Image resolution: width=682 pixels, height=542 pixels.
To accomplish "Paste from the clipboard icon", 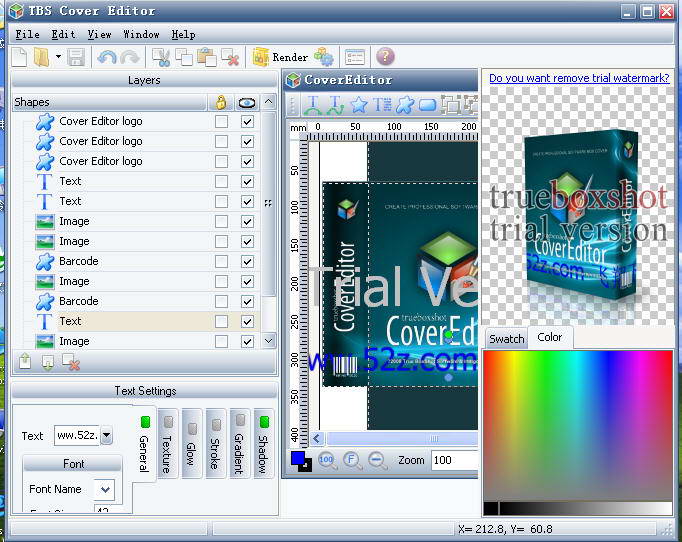I will (x=207, y=57).
